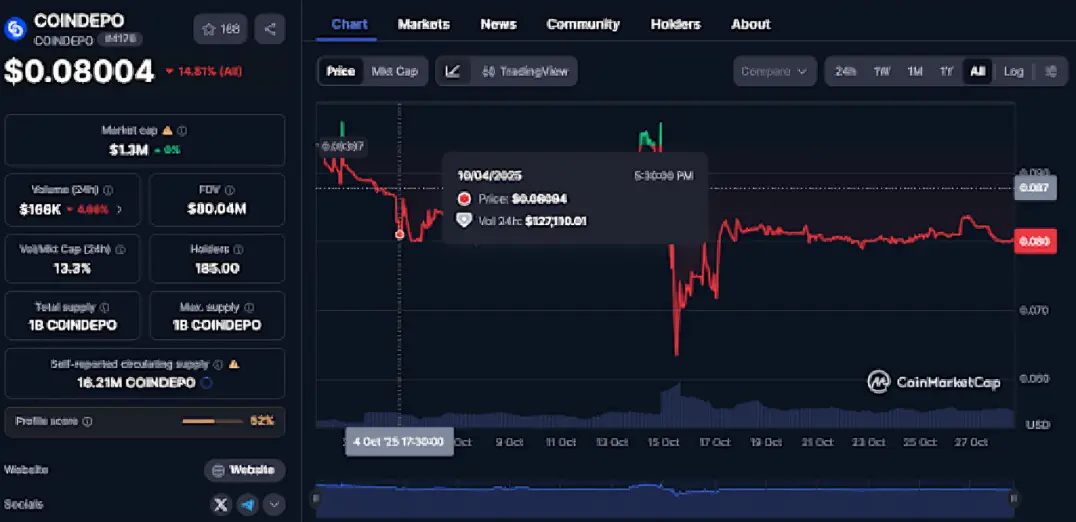This screenshot has width=1076, height=522.
Task: Open the Holders info icon
Action: (x=239, y=250)
